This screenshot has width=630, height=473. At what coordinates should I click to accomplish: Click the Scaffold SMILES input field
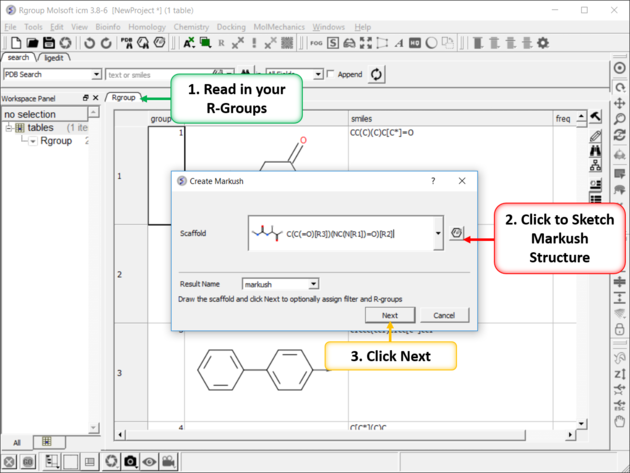point(340,234)
